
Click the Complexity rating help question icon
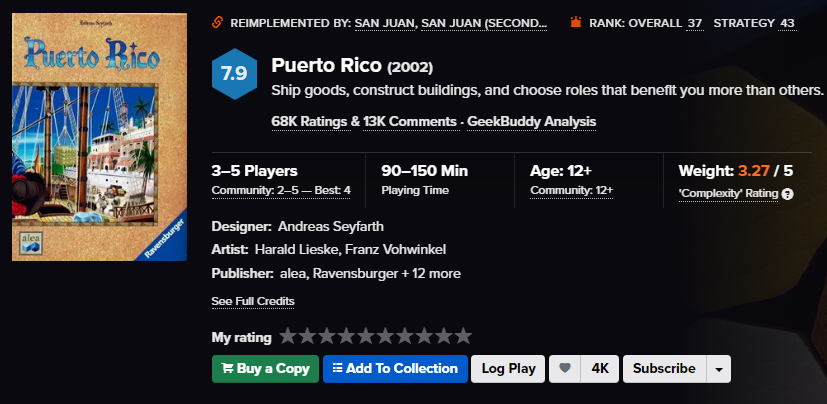click(x=788, y=194)
